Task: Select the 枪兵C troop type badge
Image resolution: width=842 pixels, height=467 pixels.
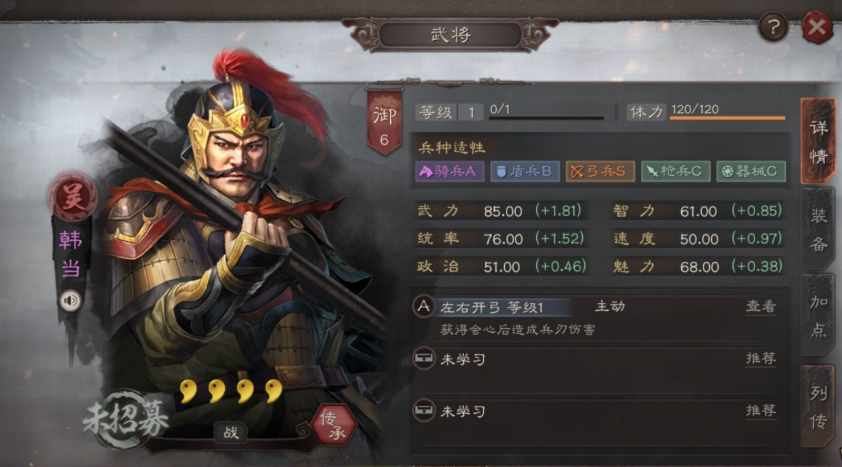Action: [x=676, y=171]
